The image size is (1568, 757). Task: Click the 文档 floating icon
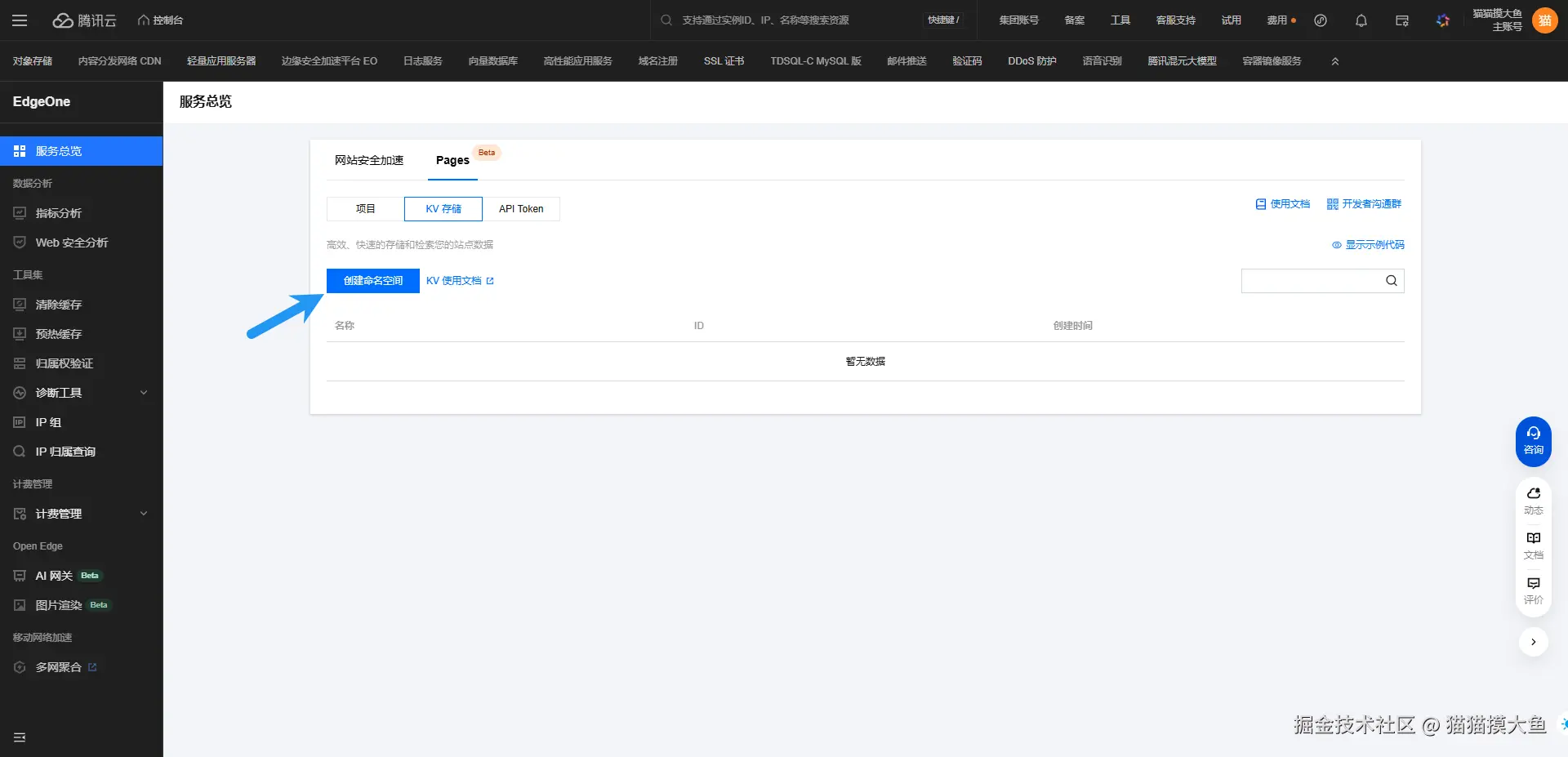pos(1533,546)
